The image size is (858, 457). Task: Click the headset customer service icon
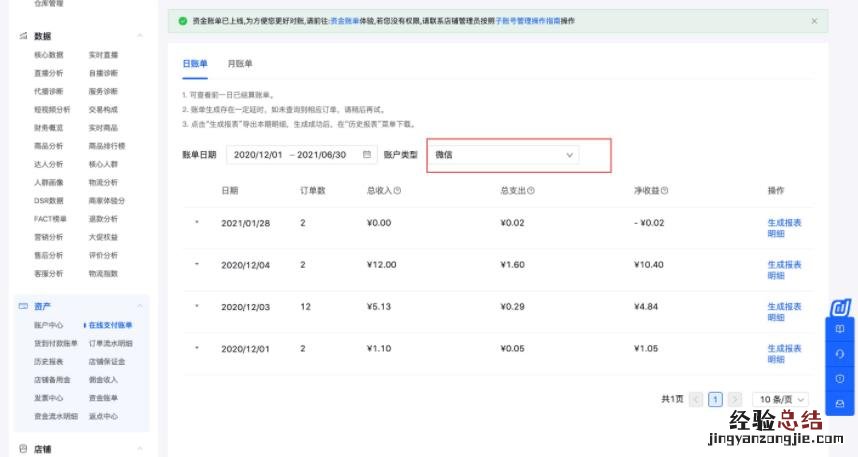point(840,353)
